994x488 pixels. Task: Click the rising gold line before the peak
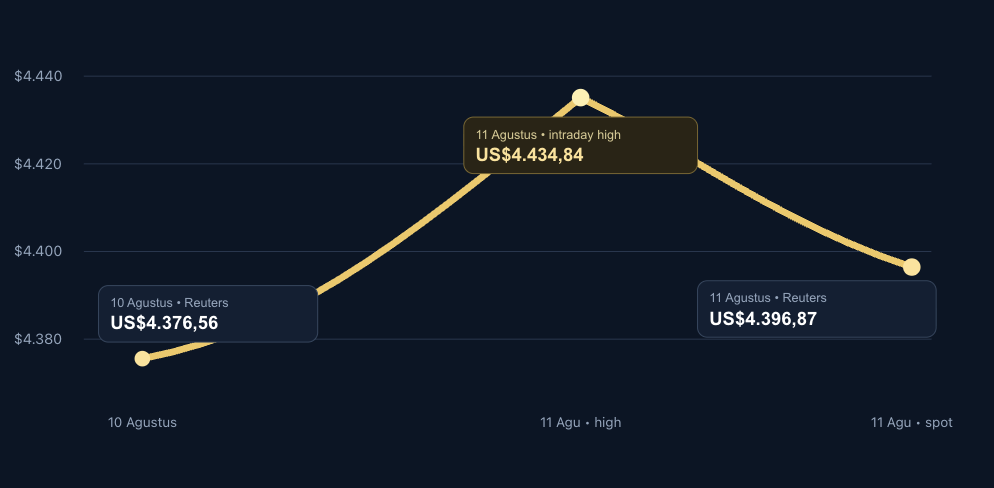pyautogui.click(x=393, y=242)
